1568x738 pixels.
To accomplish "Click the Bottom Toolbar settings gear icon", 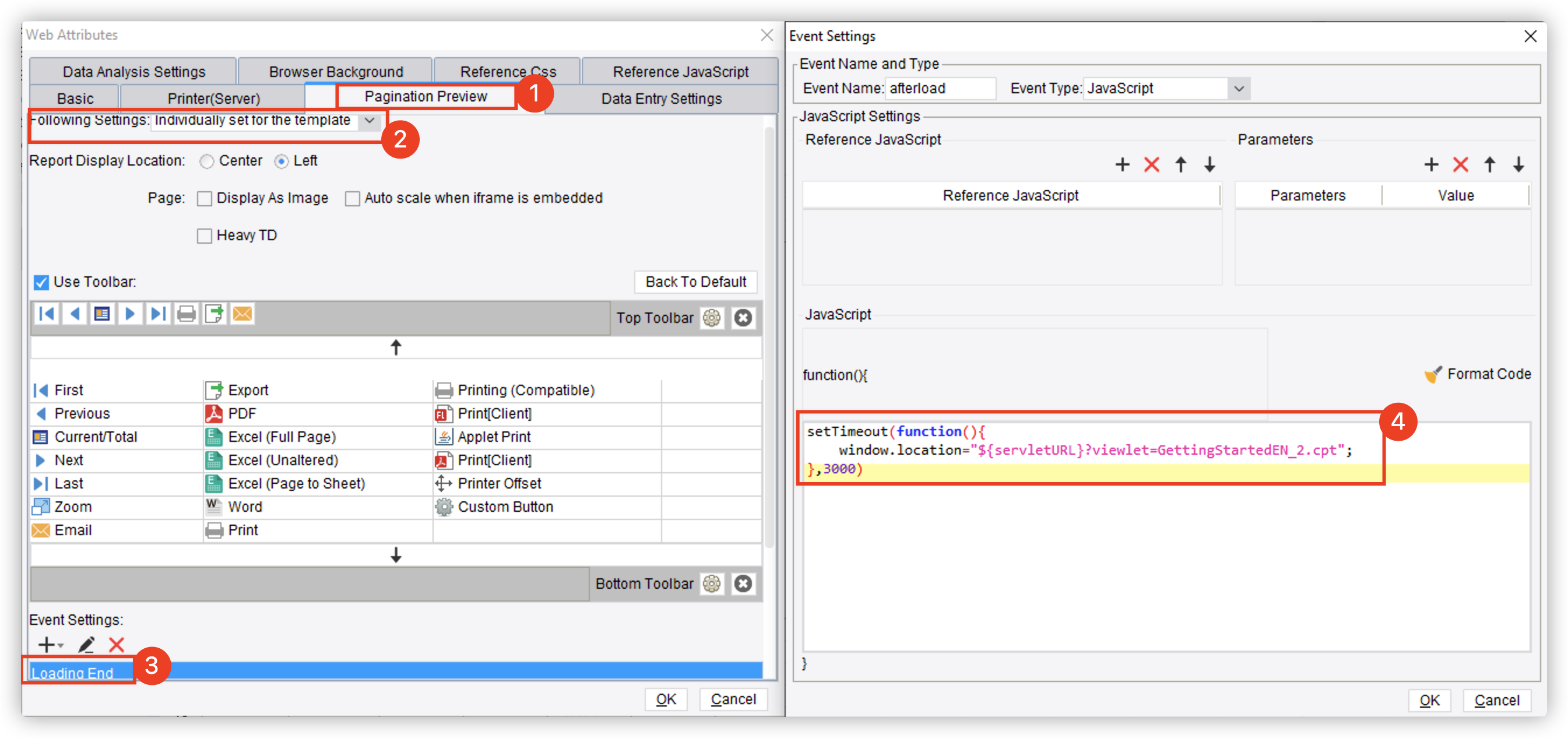I will point(711,584).
